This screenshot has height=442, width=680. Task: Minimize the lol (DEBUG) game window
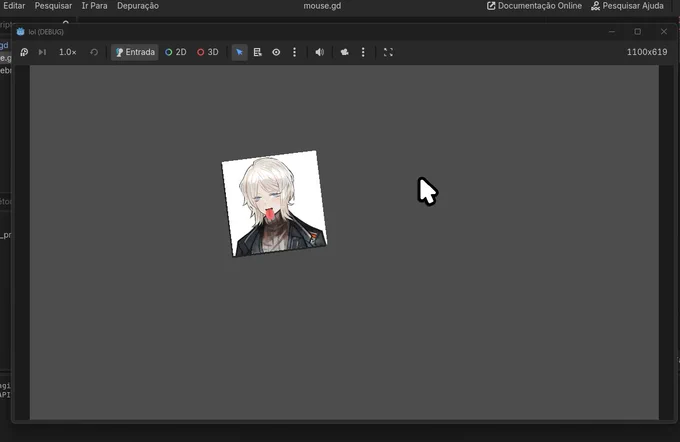click(x=611, y=31)
